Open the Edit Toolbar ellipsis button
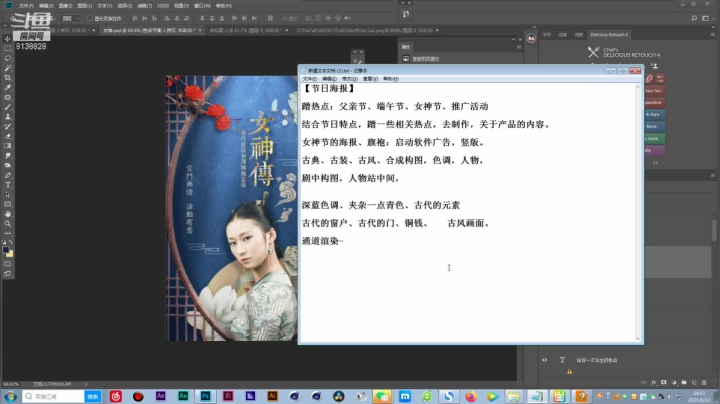The image size is (720, 404). [x=7, y=233]
